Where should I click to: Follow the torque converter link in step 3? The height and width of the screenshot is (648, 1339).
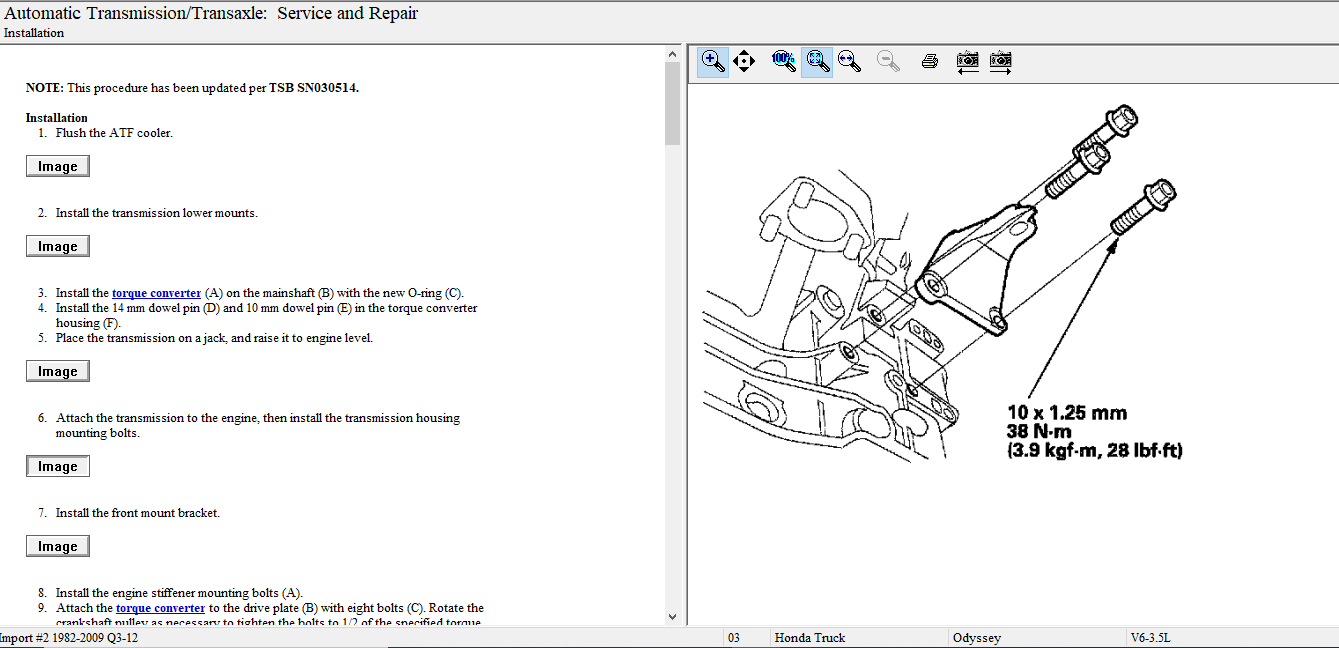coord(156,293)
